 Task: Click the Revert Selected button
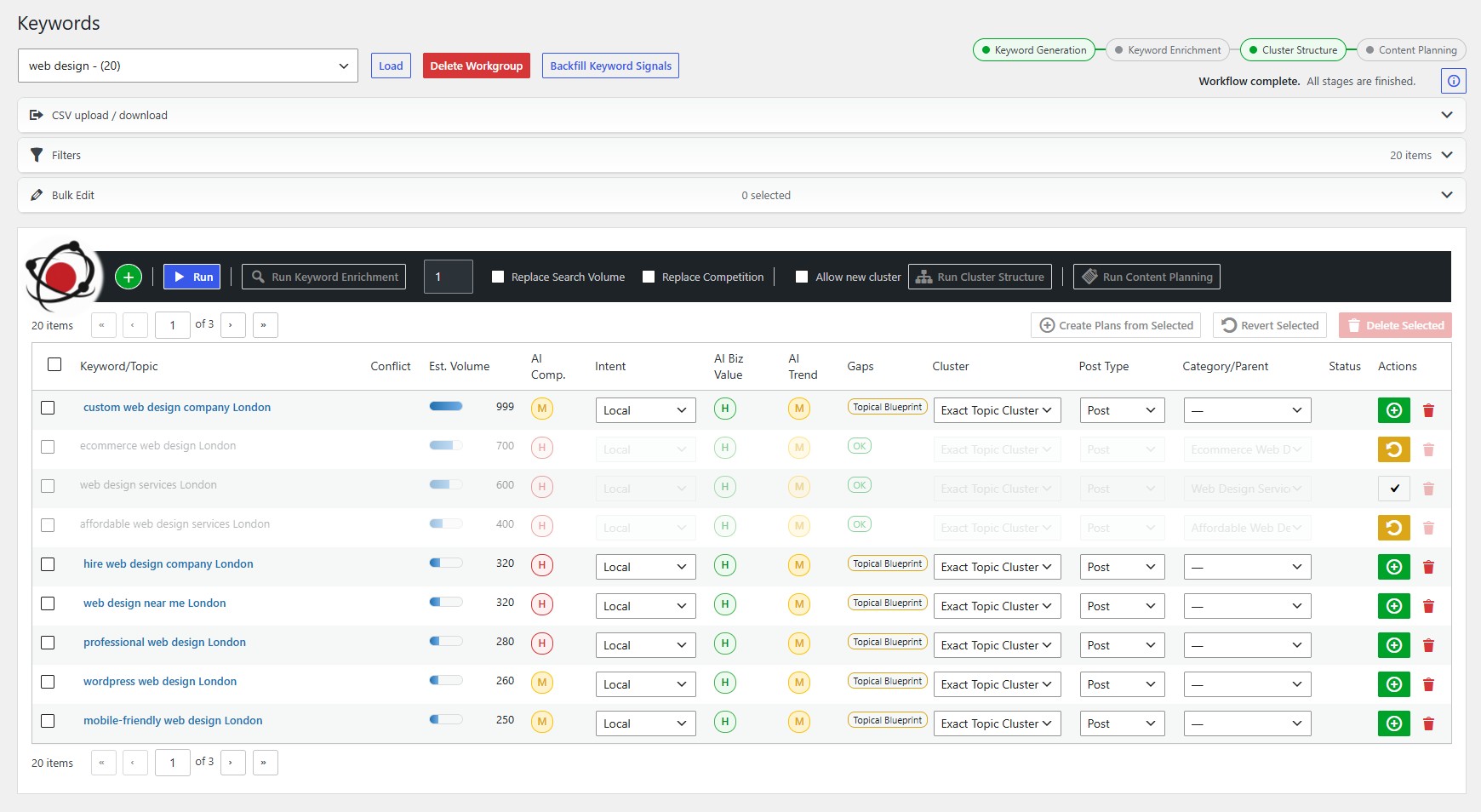click(x=1270, y=325)
